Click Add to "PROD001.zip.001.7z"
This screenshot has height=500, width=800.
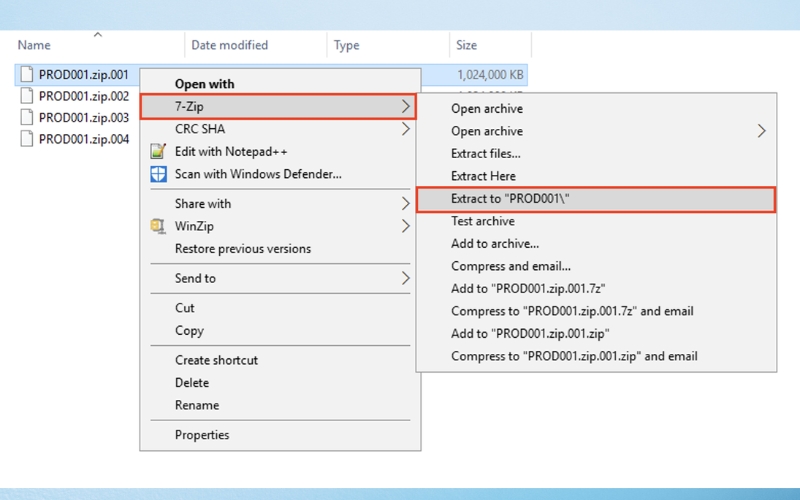pos(527,288)
